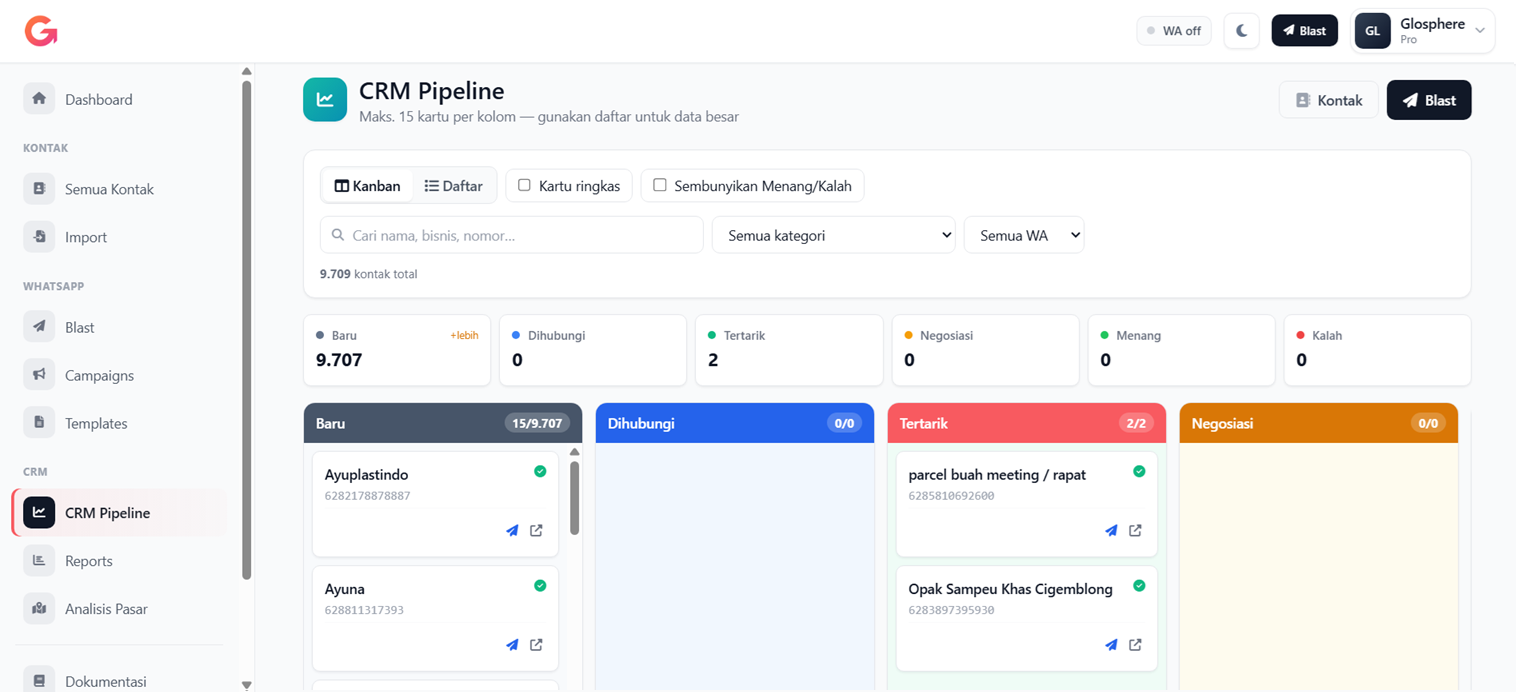Switch to Kanban view tab

367,186
